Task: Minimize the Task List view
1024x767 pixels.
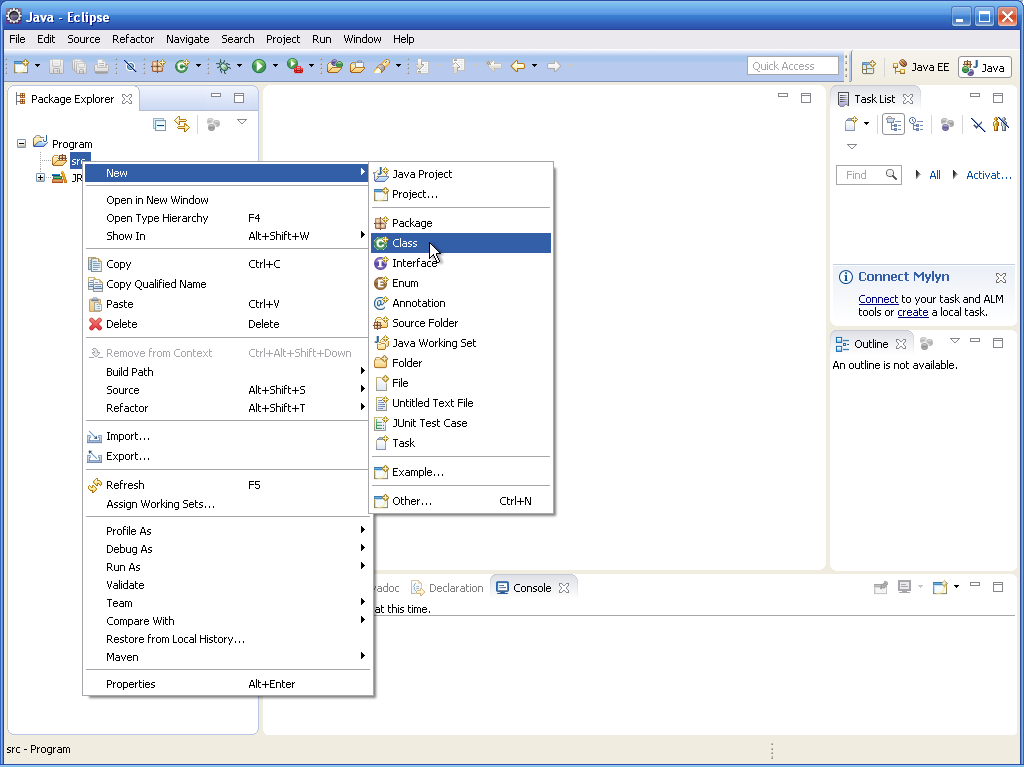Action: point(975,97)
